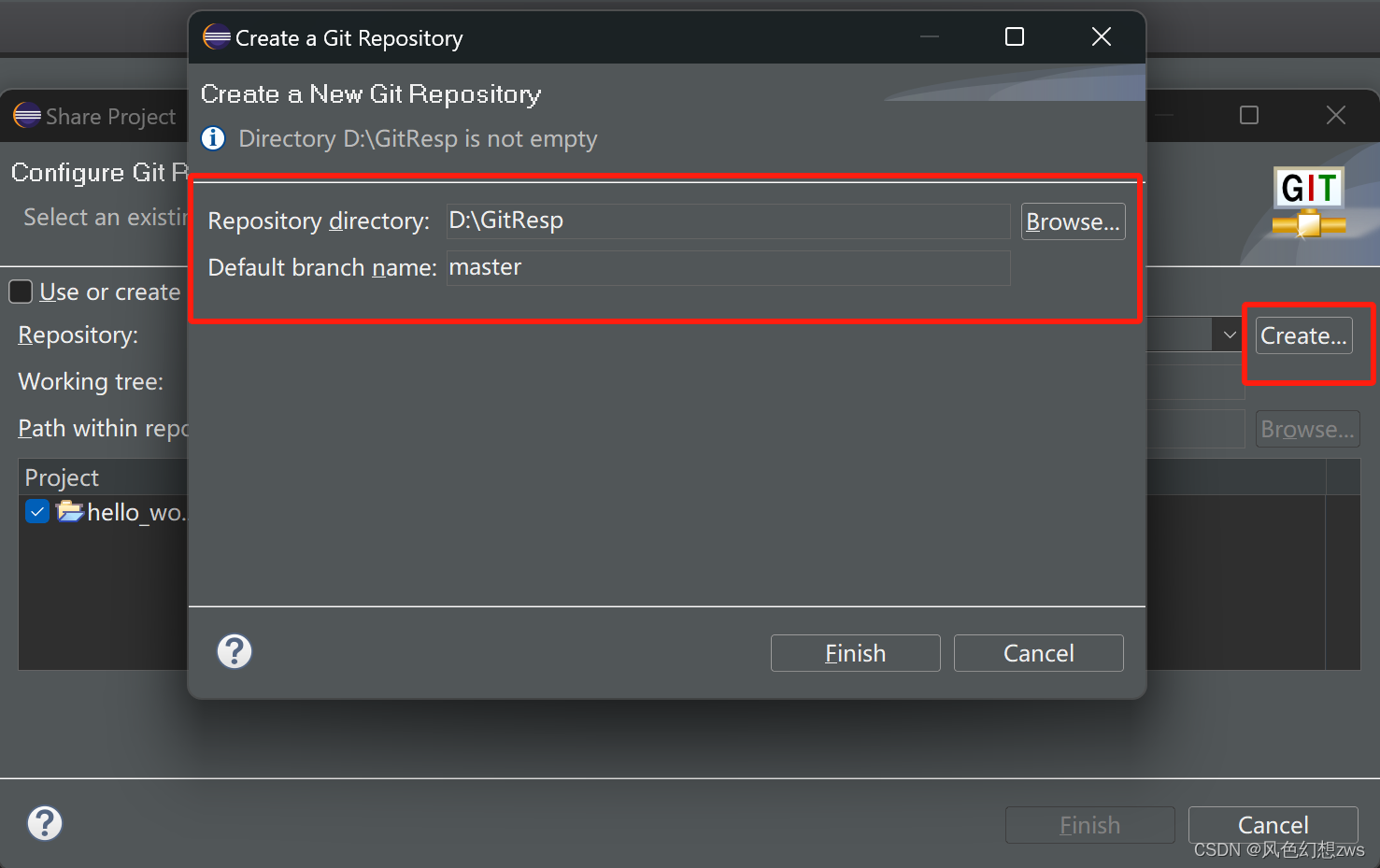The image size is (1380, 868).
Task: Click the Eclipse icon in Create a Git Repository title bar
Action: point(216,36)
